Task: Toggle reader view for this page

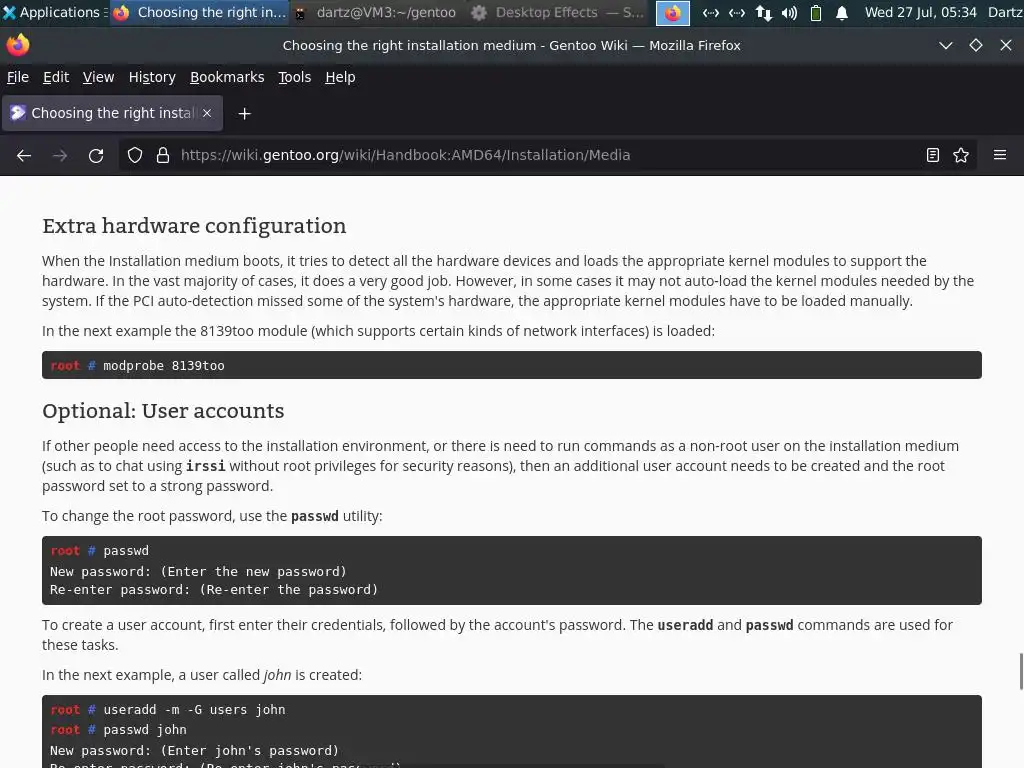Action: coord(932,155)
